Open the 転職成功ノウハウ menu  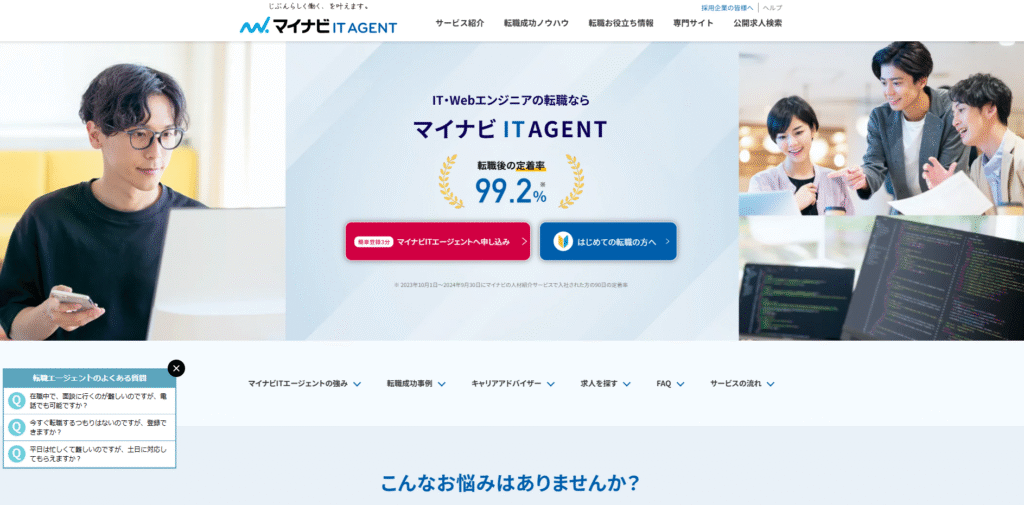tap(536, 23)
